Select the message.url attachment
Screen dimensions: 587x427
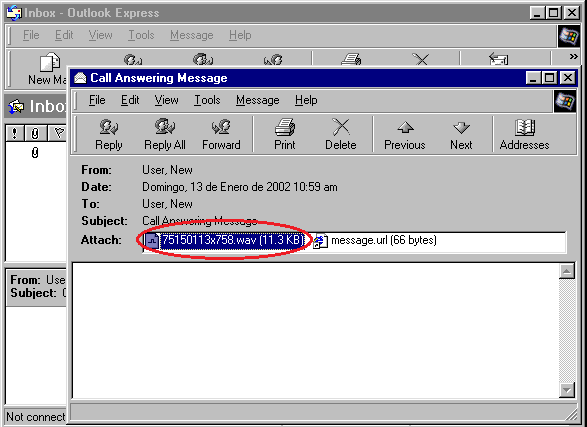(375, 240)
